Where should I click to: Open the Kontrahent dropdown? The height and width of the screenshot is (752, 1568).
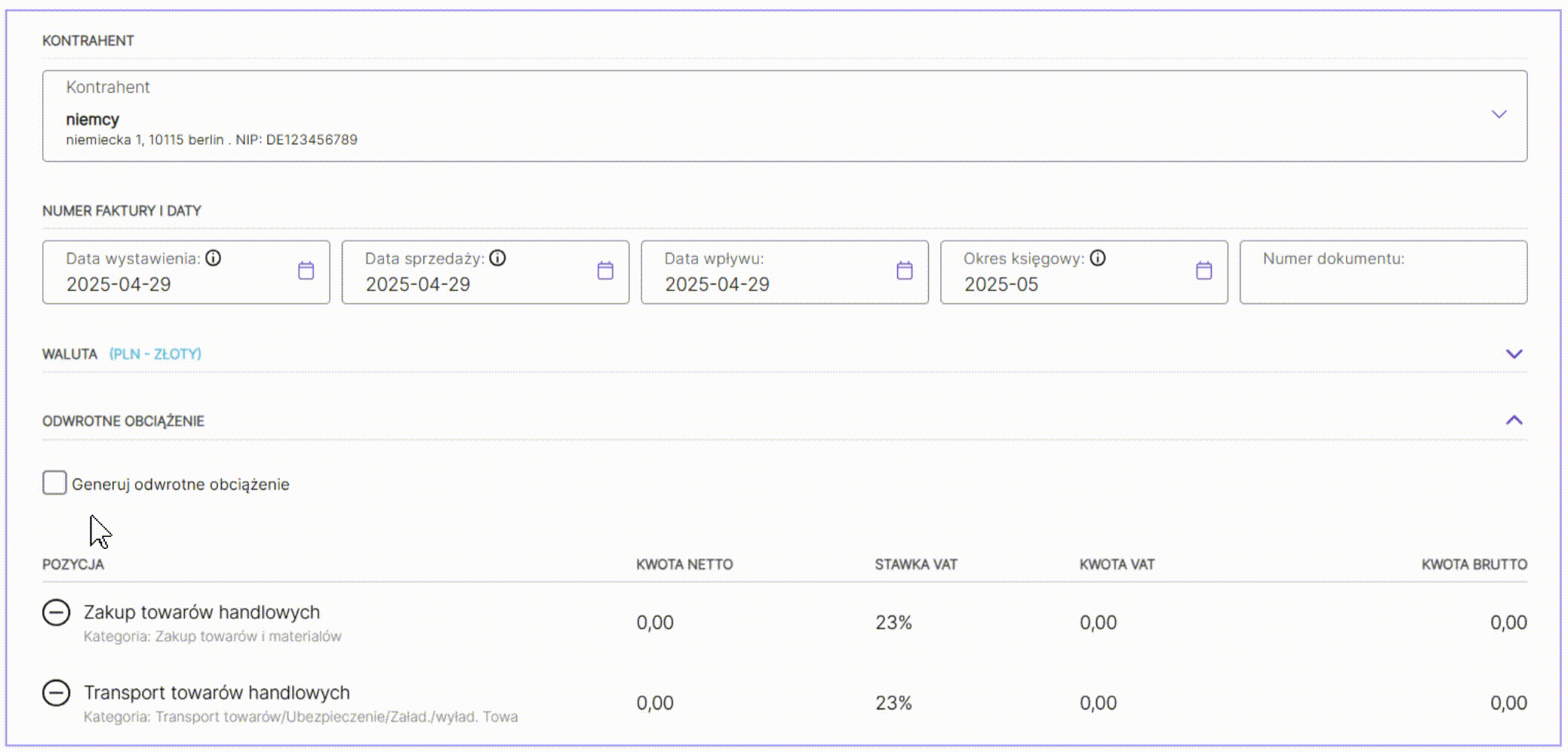785,116
